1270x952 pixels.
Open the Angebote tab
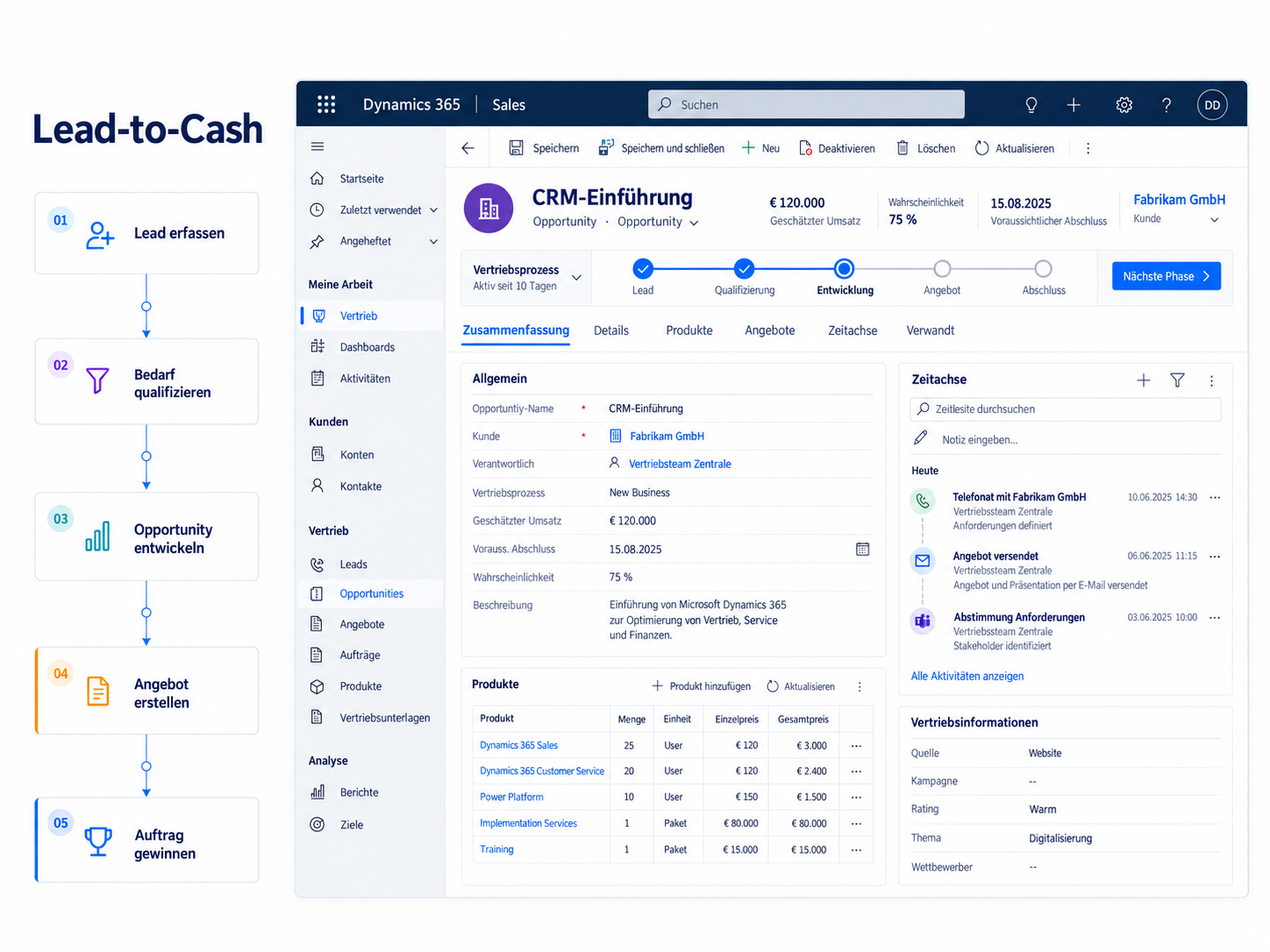coord(770,330)
